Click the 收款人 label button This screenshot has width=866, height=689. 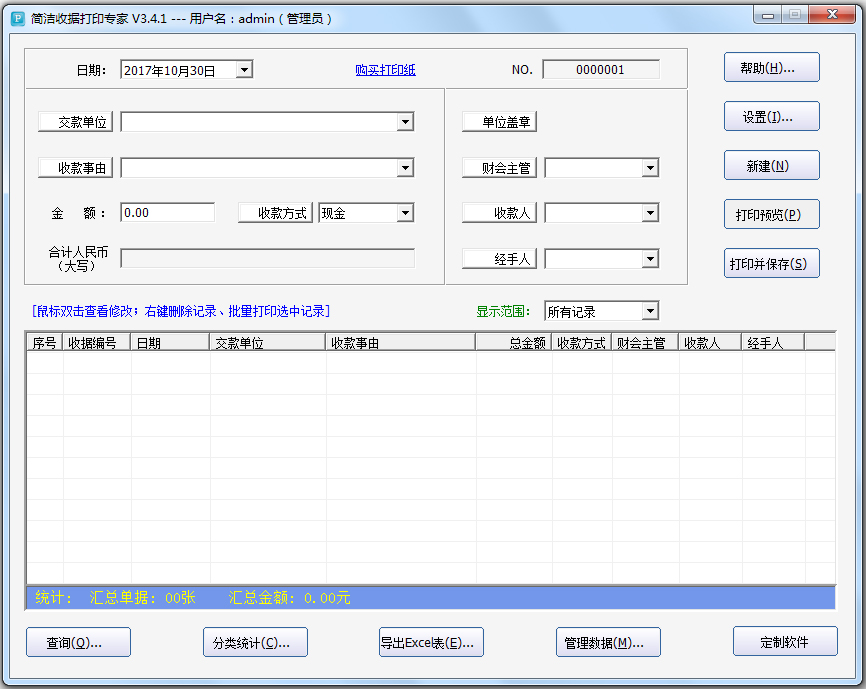[499, 213]
